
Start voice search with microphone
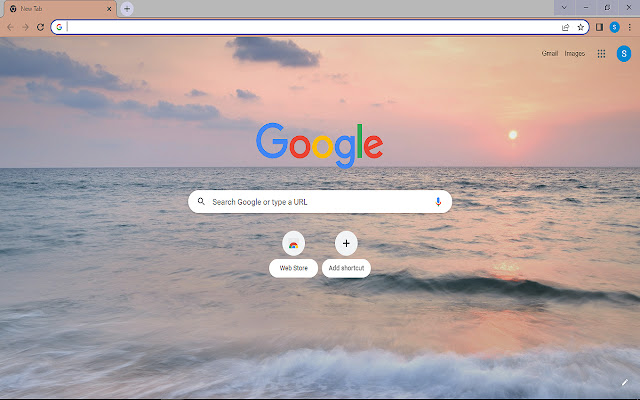tap(438, 202)
